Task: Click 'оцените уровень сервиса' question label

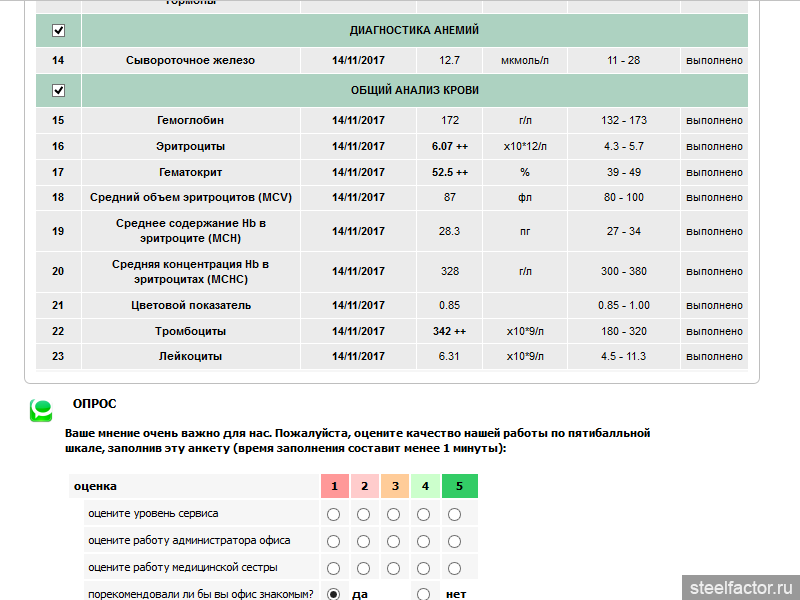Action: pos(153,514)
